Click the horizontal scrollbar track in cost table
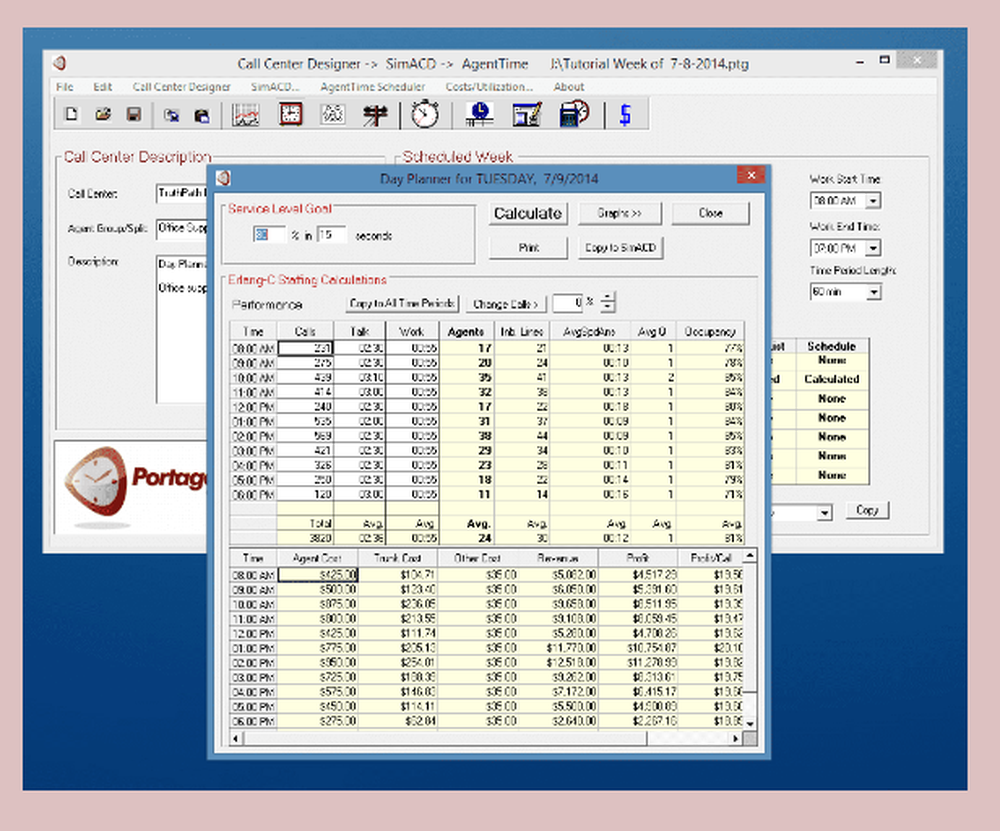The height and width of the screenshot is (831, 1000). coord(689,739)
